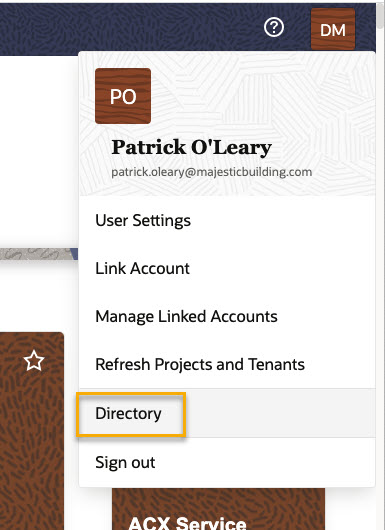The width and height of the screenshot is (385, 530).
Task: Click the PO profile avatar in menu
Action: click(x=123, y=96)
